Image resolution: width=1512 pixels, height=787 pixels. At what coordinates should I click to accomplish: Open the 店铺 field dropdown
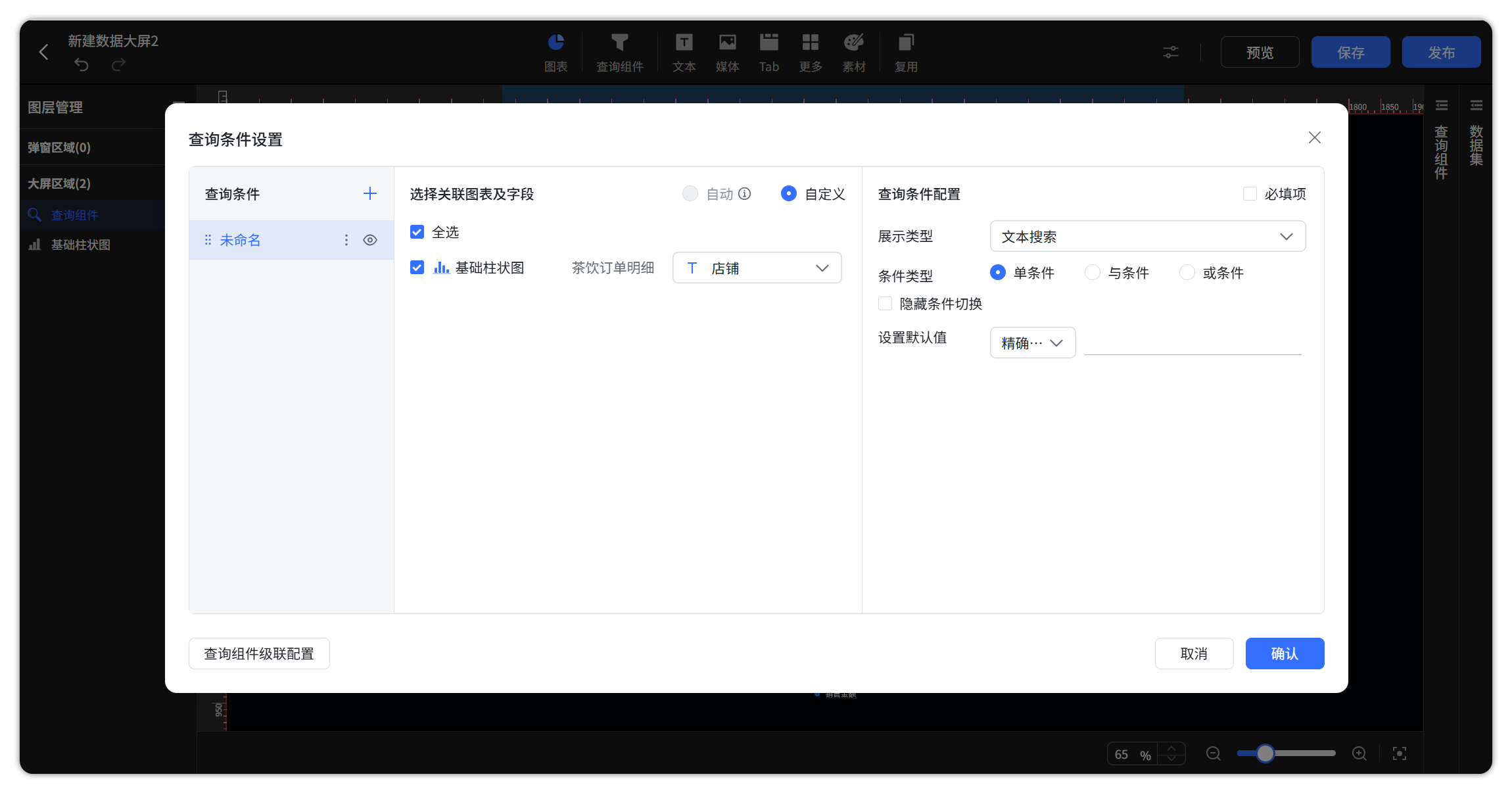pyautogui.click(x=757, y=268)
